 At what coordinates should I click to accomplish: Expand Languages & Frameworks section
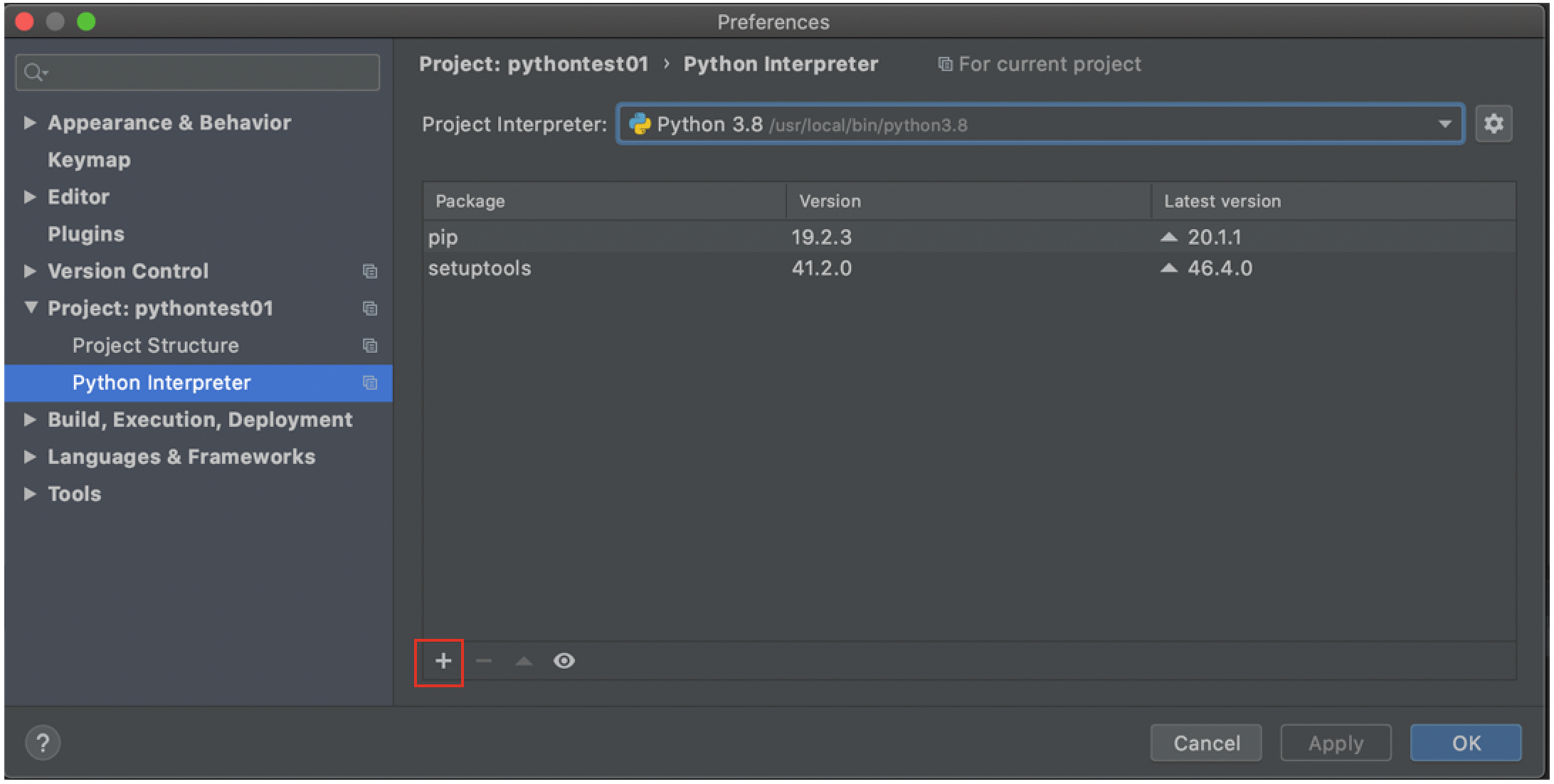click(29, 457)
